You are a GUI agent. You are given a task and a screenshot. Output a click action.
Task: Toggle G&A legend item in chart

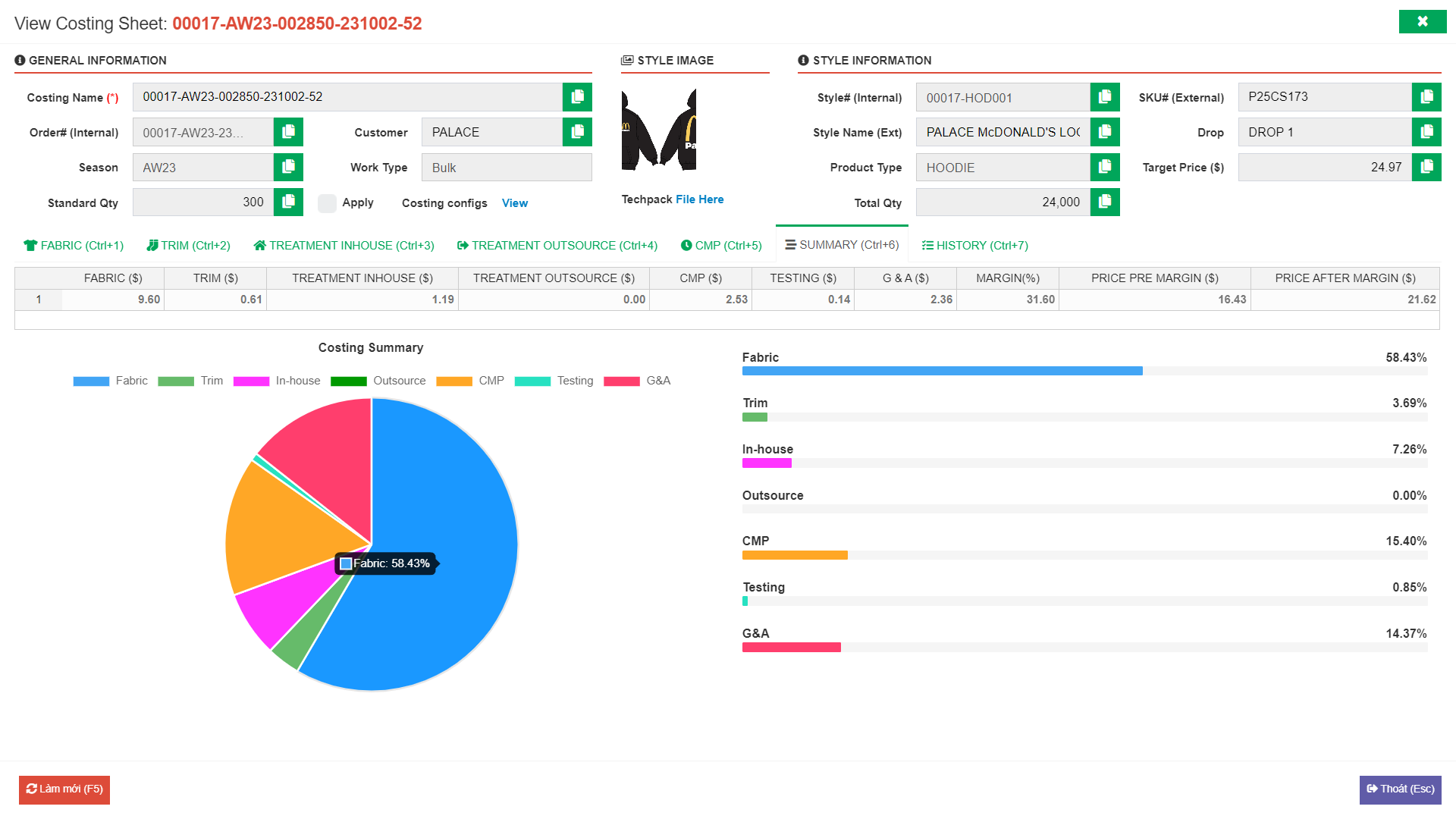(x=637, y=381)
